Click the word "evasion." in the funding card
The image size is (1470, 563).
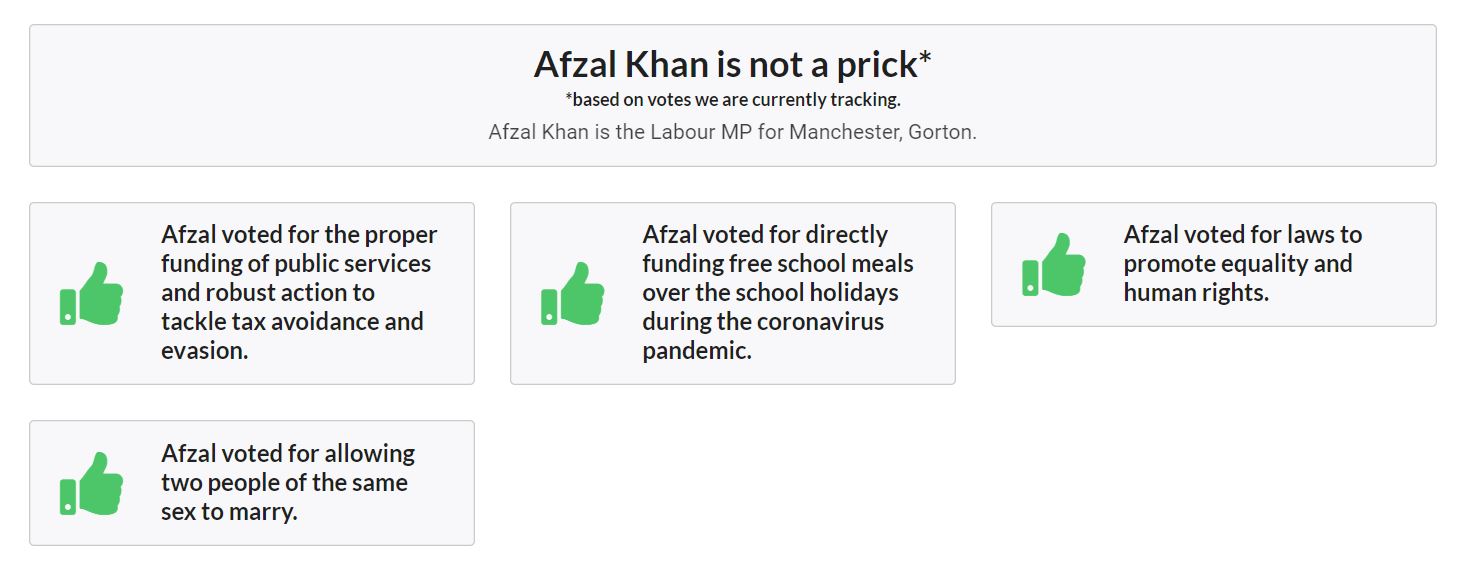(x=204, y=351)
